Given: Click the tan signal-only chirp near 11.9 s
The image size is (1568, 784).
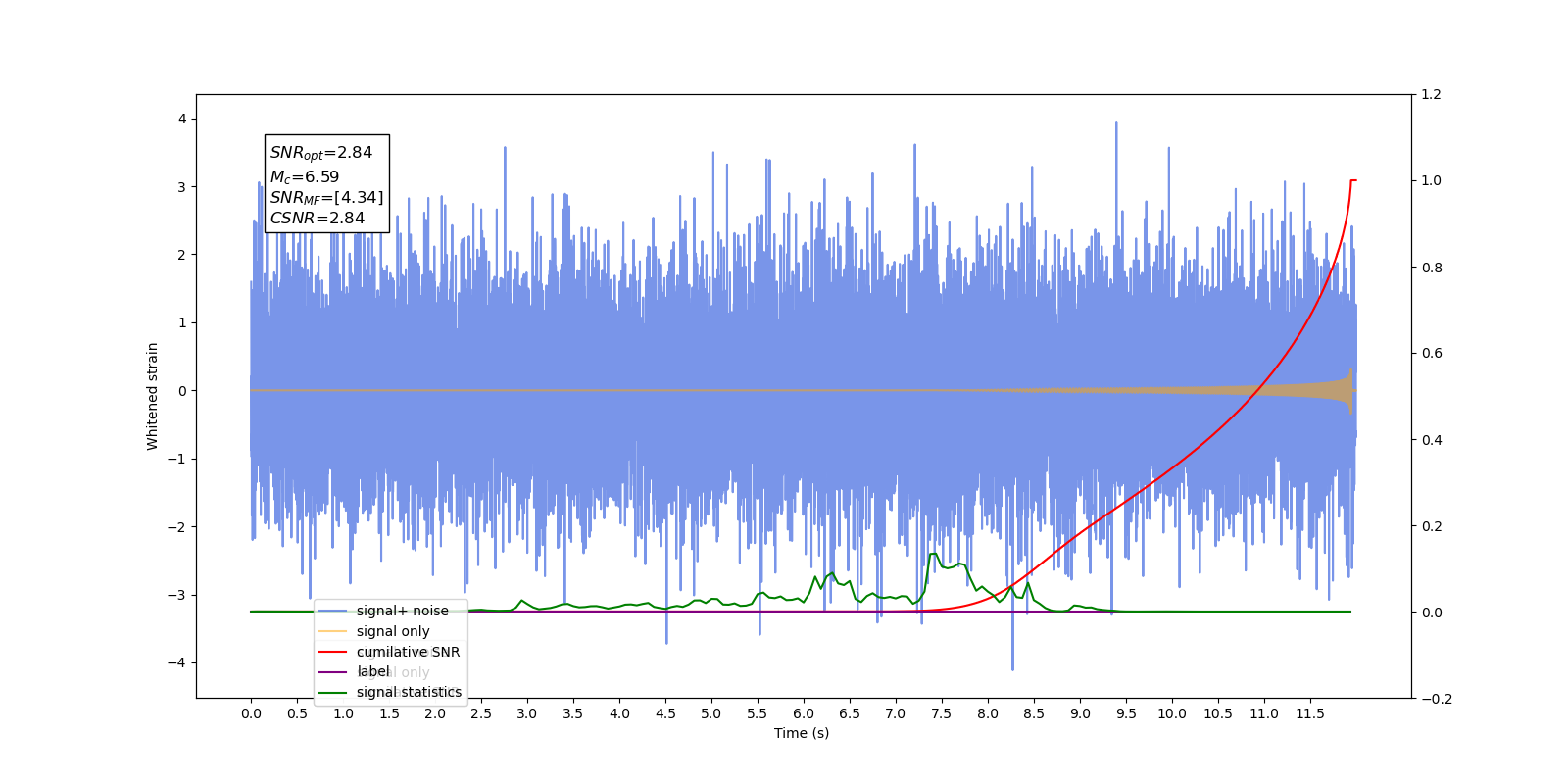Looking at the screenshot, I should (1350, 390).
